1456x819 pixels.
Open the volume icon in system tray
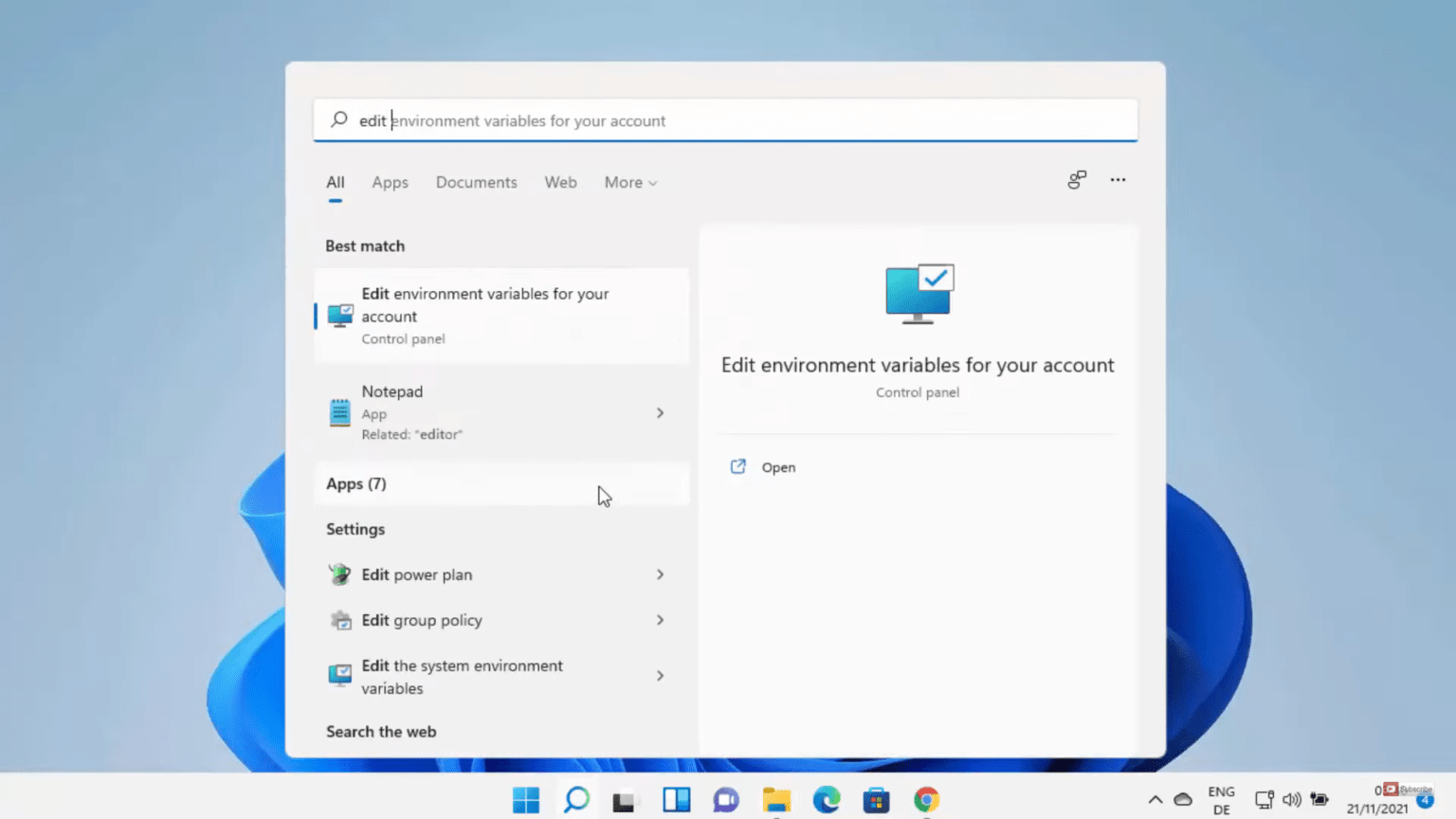pyautogui.click(x=1292, y=800)
